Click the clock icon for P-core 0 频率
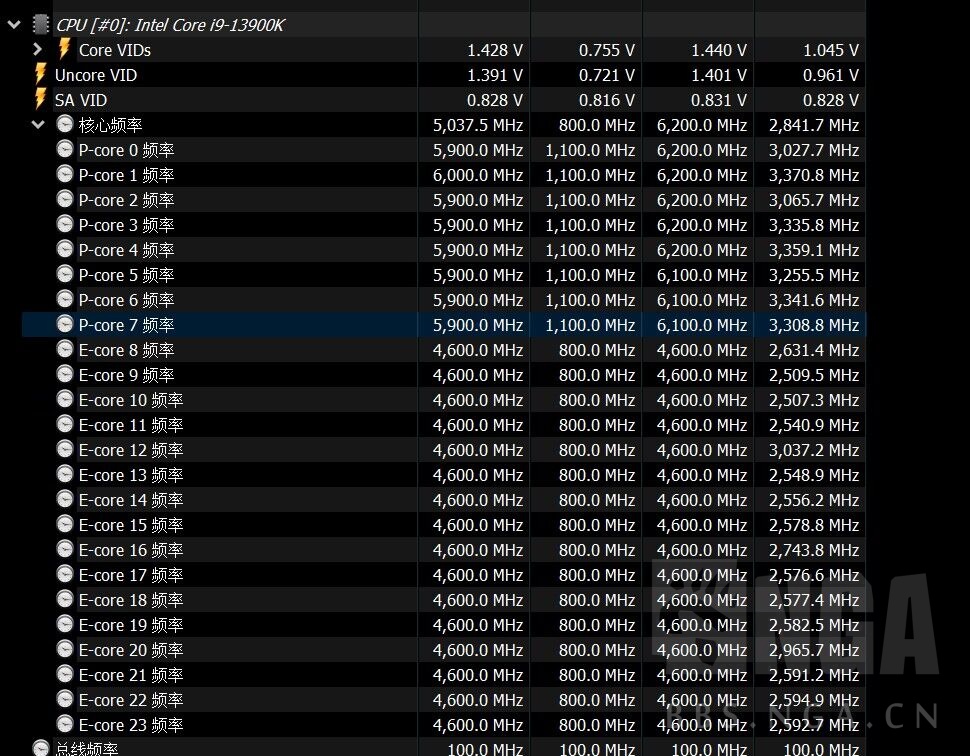970x756 pixels. pyautogui.click(x=65, y=150)
